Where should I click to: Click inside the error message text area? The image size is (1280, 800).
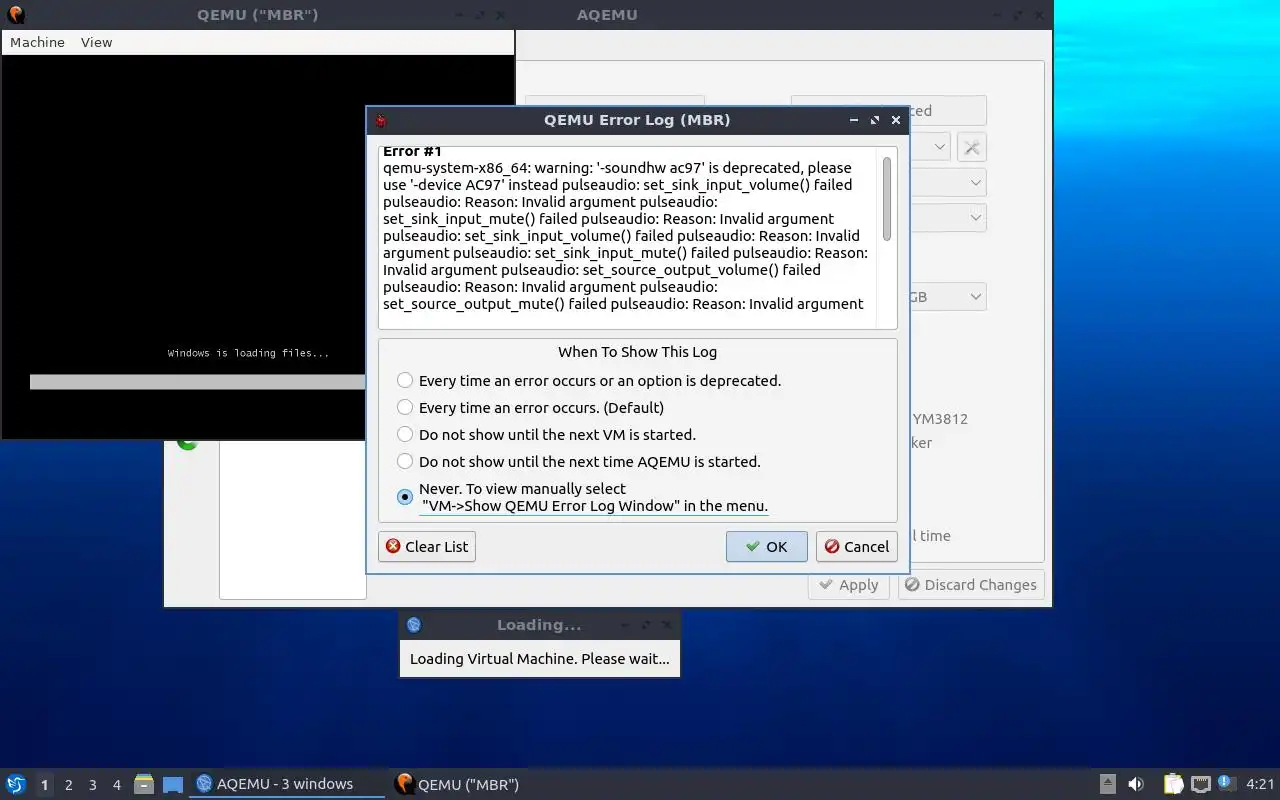[627, 238]
